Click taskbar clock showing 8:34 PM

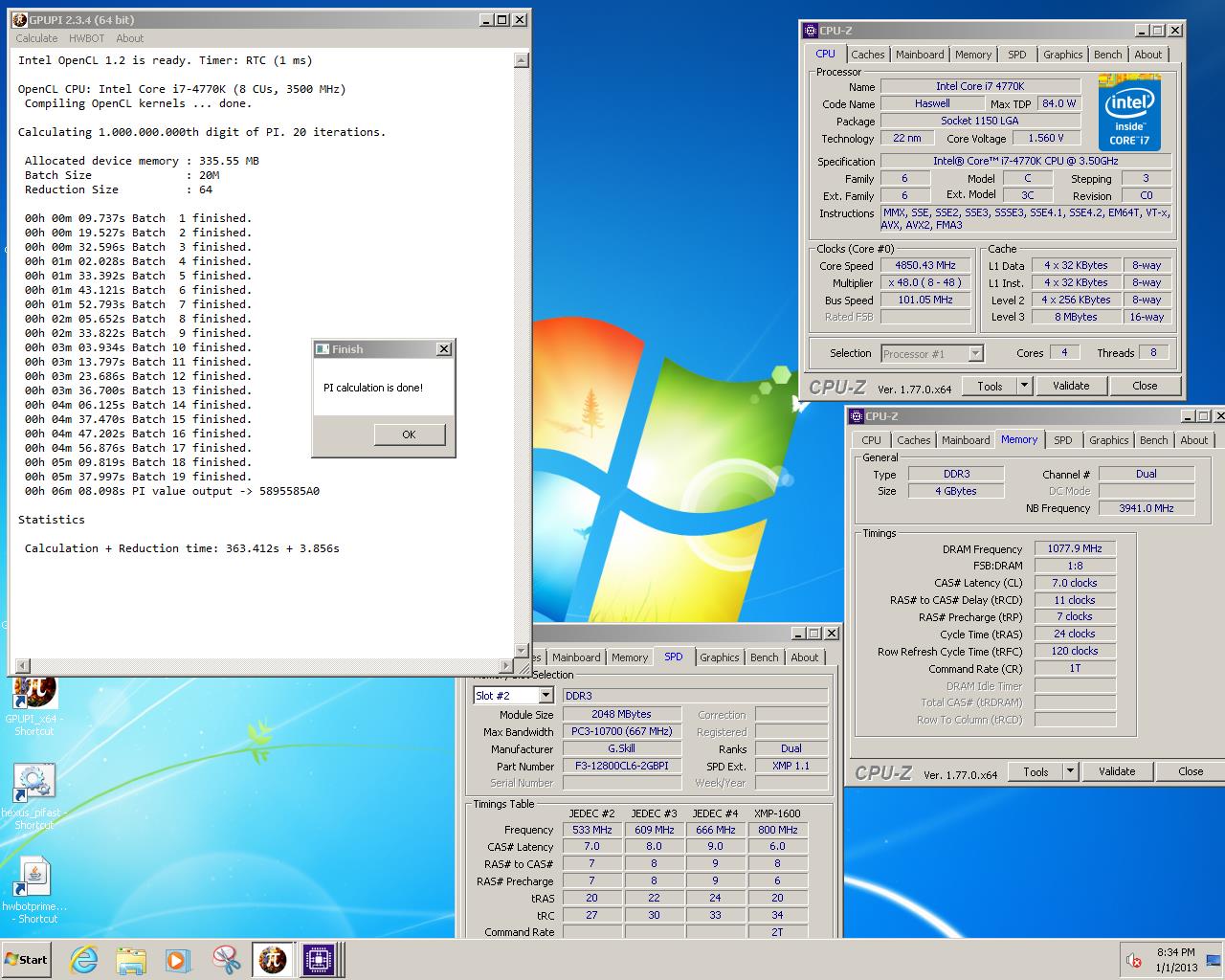[x=1175, y=960]
